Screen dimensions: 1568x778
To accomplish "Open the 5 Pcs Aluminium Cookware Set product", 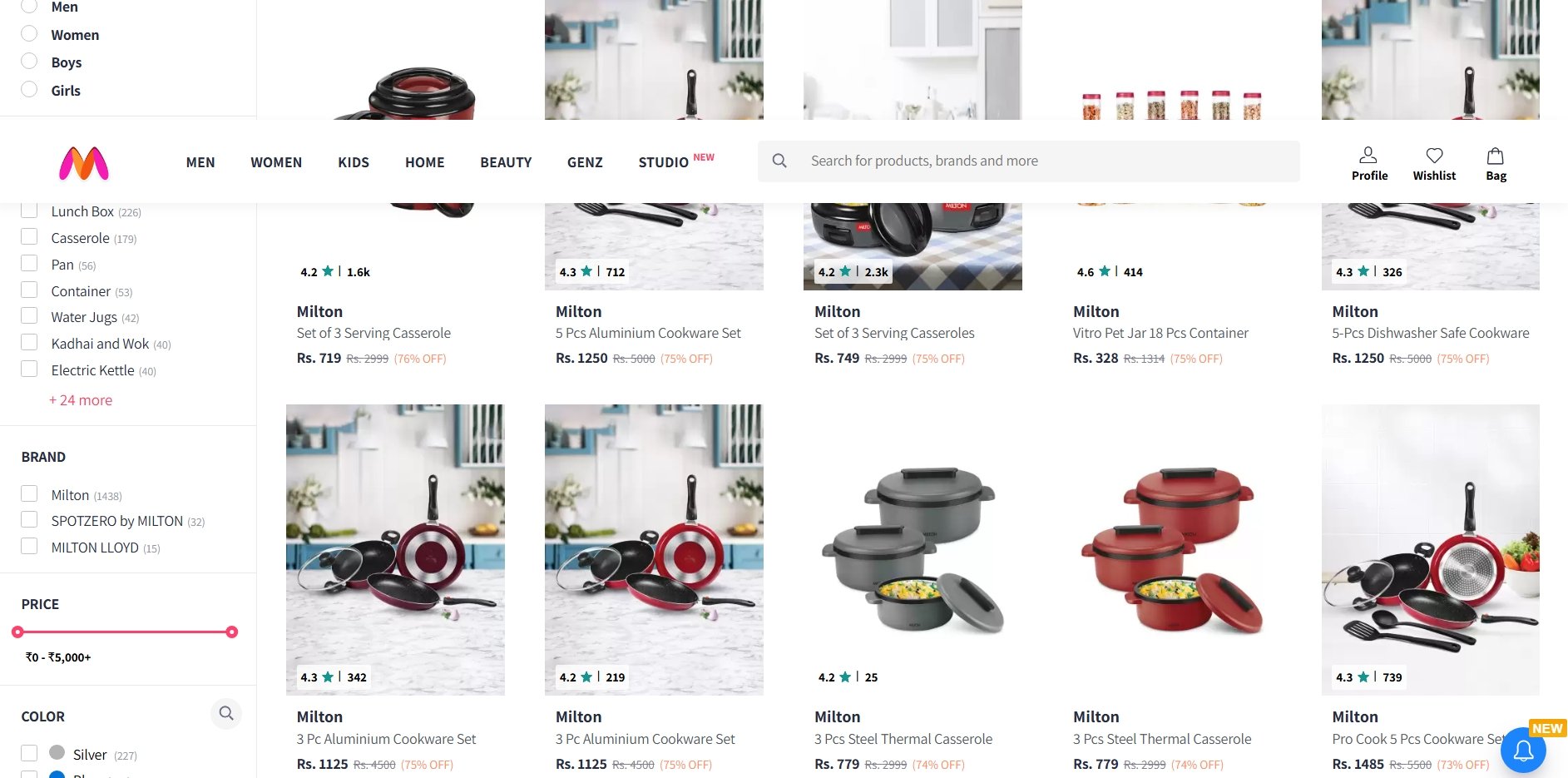I will [648, 333].
